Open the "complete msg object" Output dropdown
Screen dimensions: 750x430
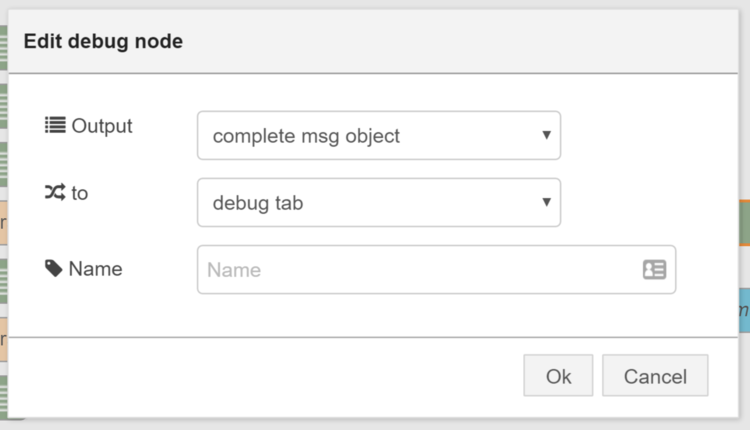[x=379, y=135]
